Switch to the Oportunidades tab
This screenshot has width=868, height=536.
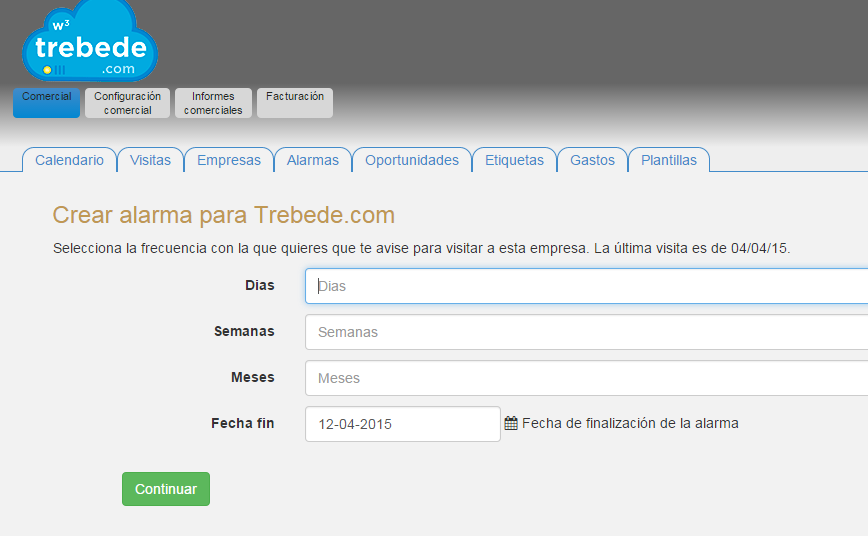click(412, 160)
